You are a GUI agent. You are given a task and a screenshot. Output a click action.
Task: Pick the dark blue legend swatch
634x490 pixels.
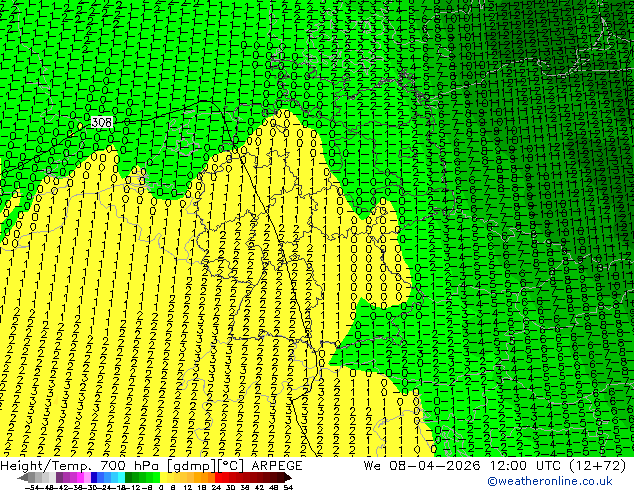point(94,477)
